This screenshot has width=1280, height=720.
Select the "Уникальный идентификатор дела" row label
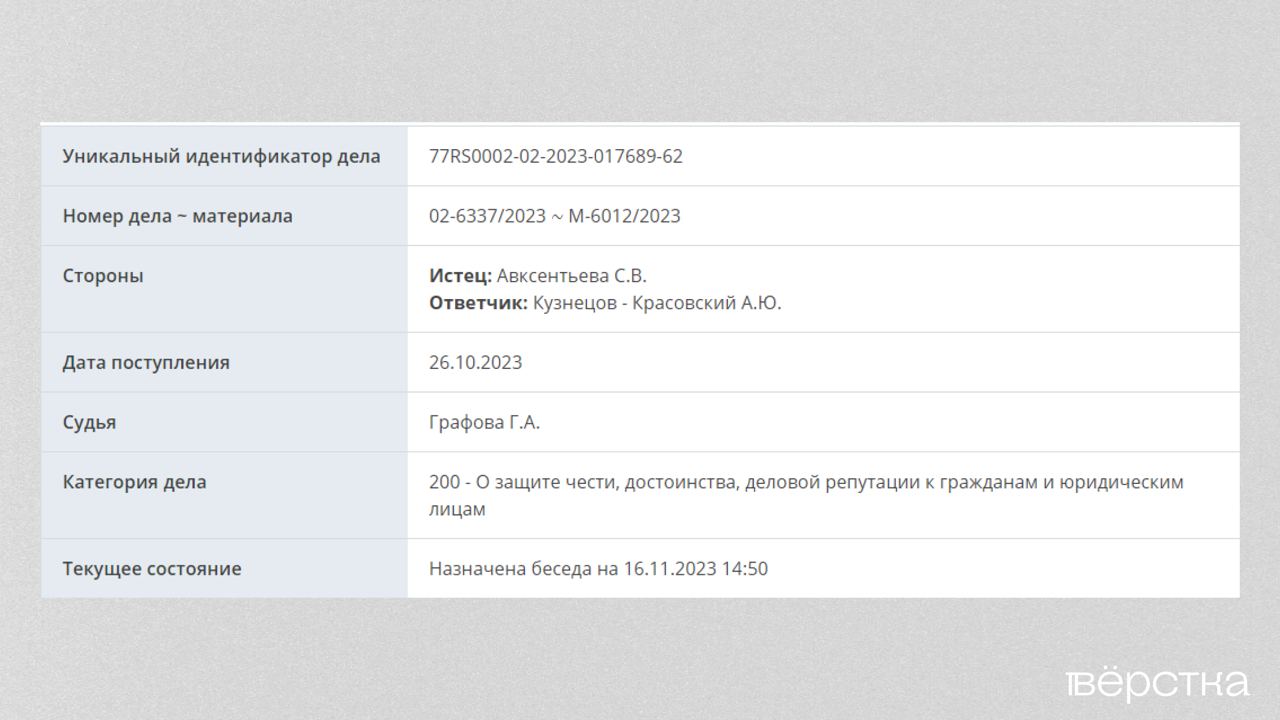point(221,156)
